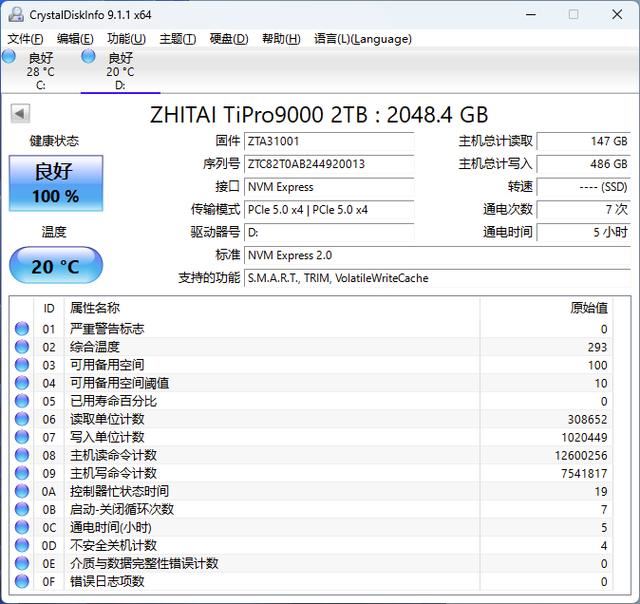Click status orb for 不安全关机计数 row

coord(22,545)
